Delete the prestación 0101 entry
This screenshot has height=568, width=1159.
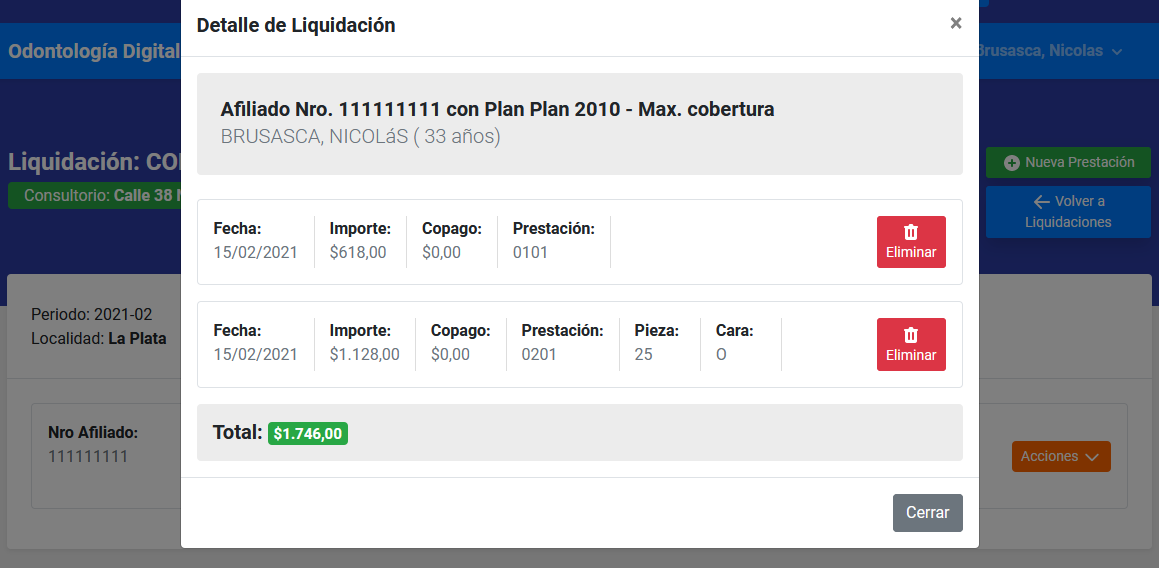click(x=911, y=242)
